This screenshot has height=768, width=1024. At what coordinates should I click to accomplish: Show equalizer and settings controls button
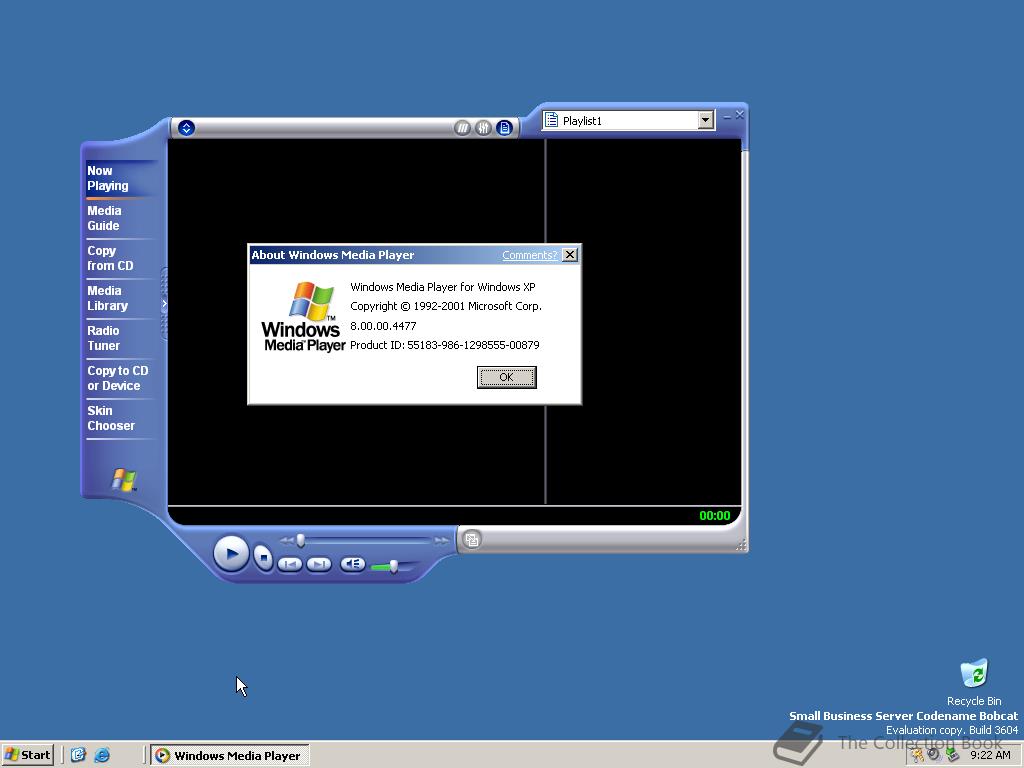click(483, 128)
